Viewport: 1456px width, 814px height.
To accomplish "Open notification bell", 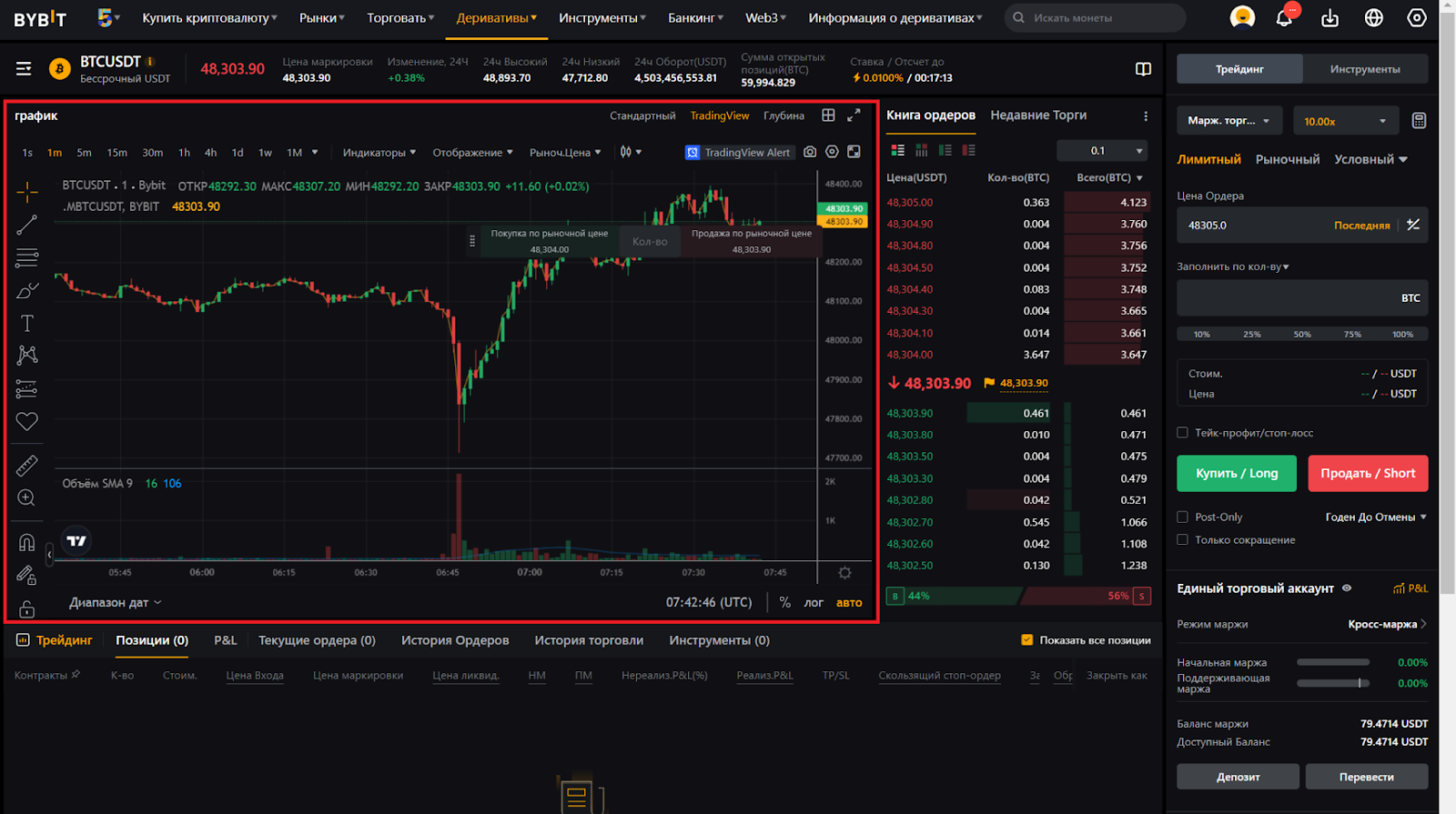I will tap(1284, 17).
